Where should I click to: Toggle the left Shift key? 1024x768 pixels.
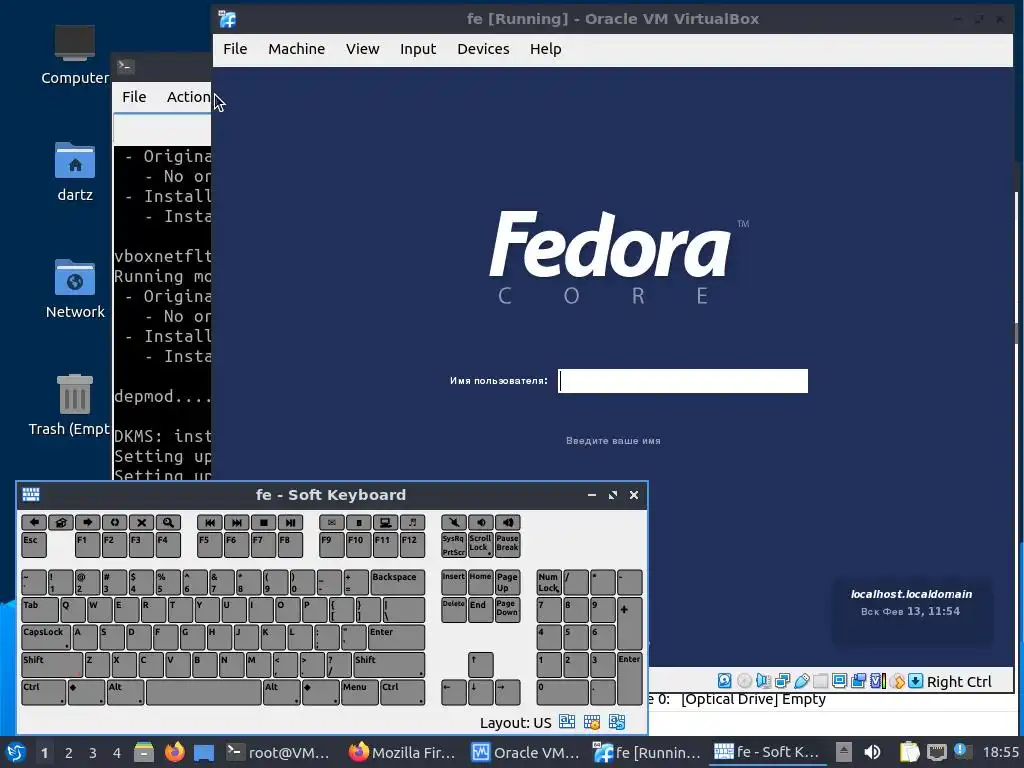(52, 664)
